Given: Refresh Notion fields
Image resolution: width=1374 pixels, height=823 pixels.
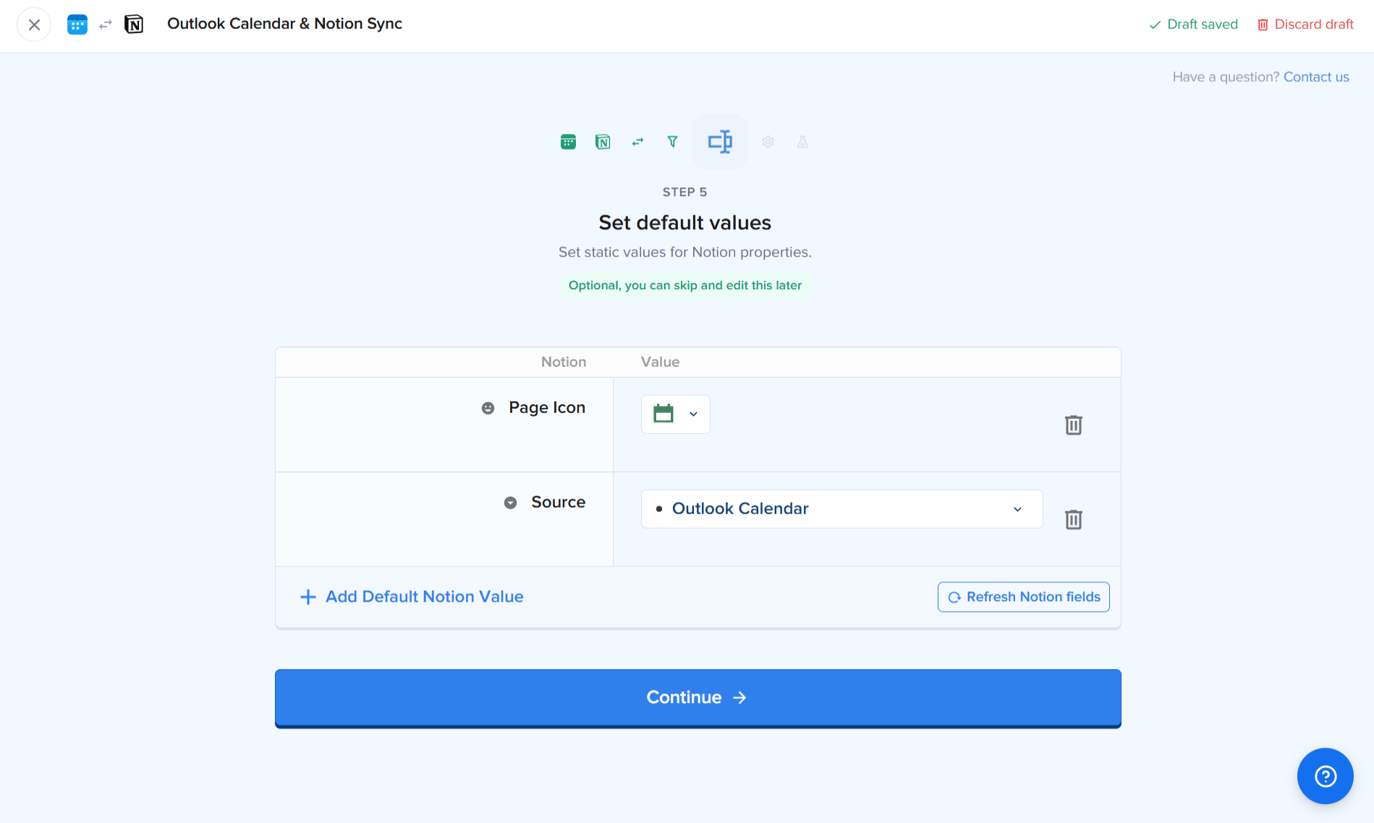Looking at the screenshot, I should [x=1023, y=597].
